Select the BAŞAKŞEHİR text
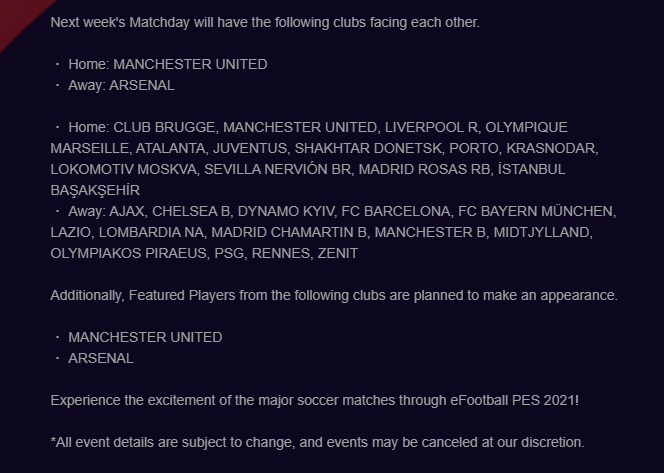Viewport: 664px width, 473px height. coord(95,190)
